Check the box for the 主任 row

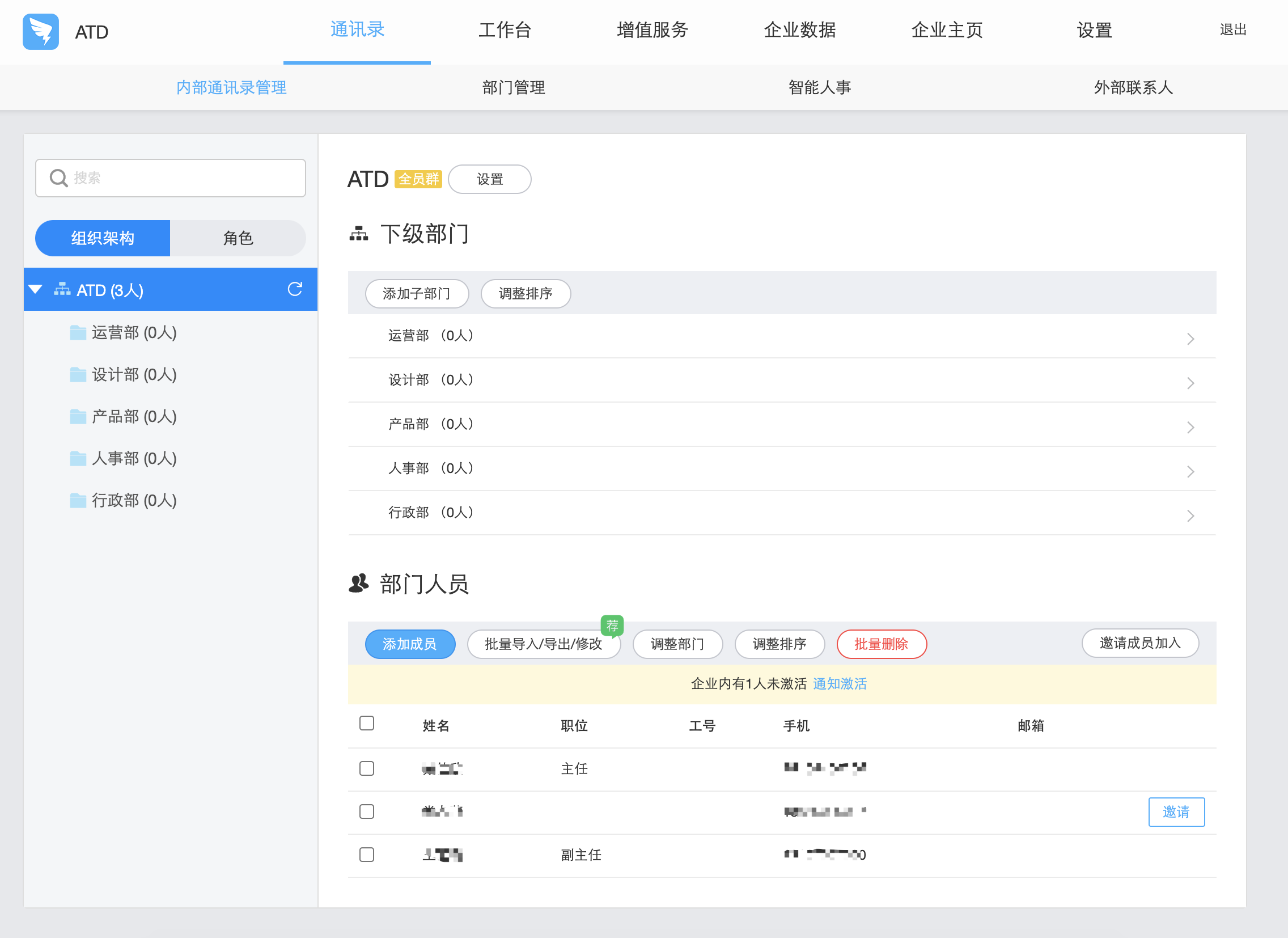pos(367,768)
